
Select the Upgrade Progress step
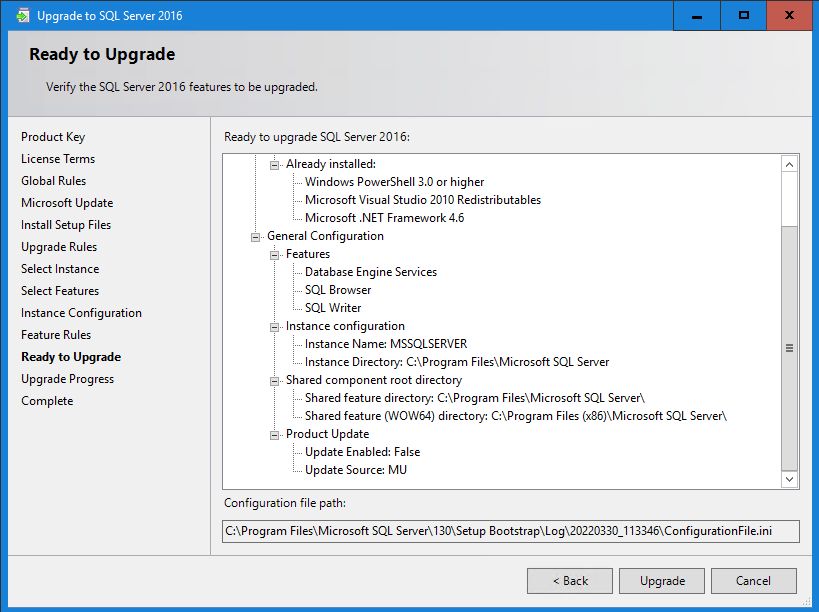pyautogui.click(x=67, y=379)
